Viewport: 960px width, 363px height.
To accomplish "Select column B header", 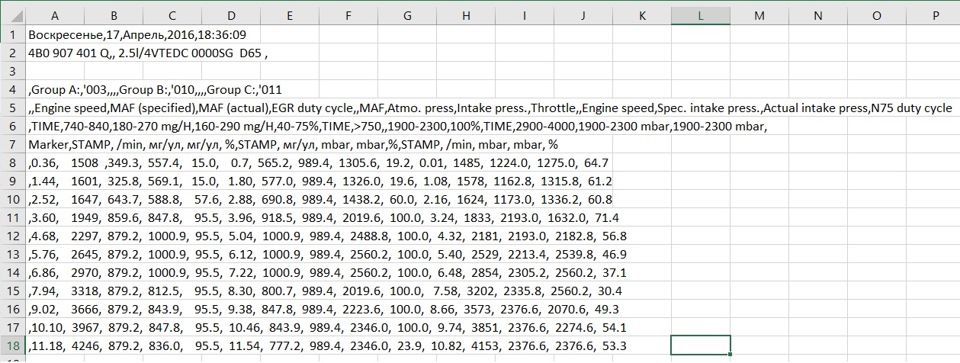I will coord(114,17).
